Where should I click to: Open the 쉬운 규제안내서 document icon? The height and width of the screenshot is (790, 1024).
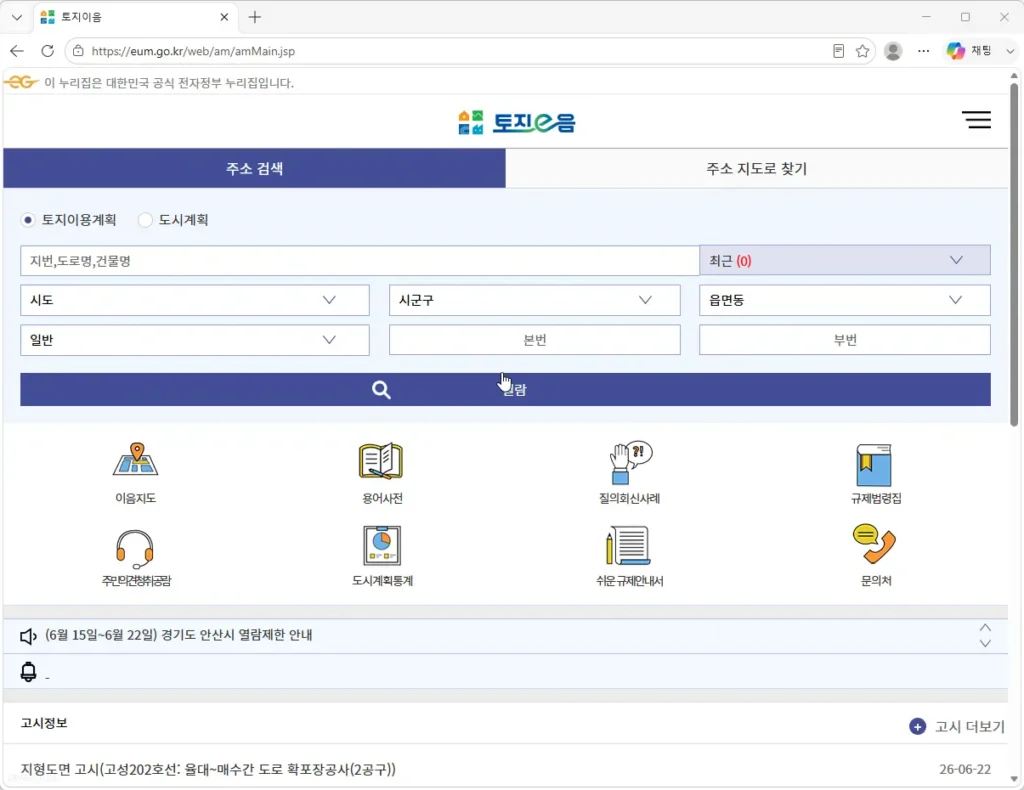click(629, 545)
